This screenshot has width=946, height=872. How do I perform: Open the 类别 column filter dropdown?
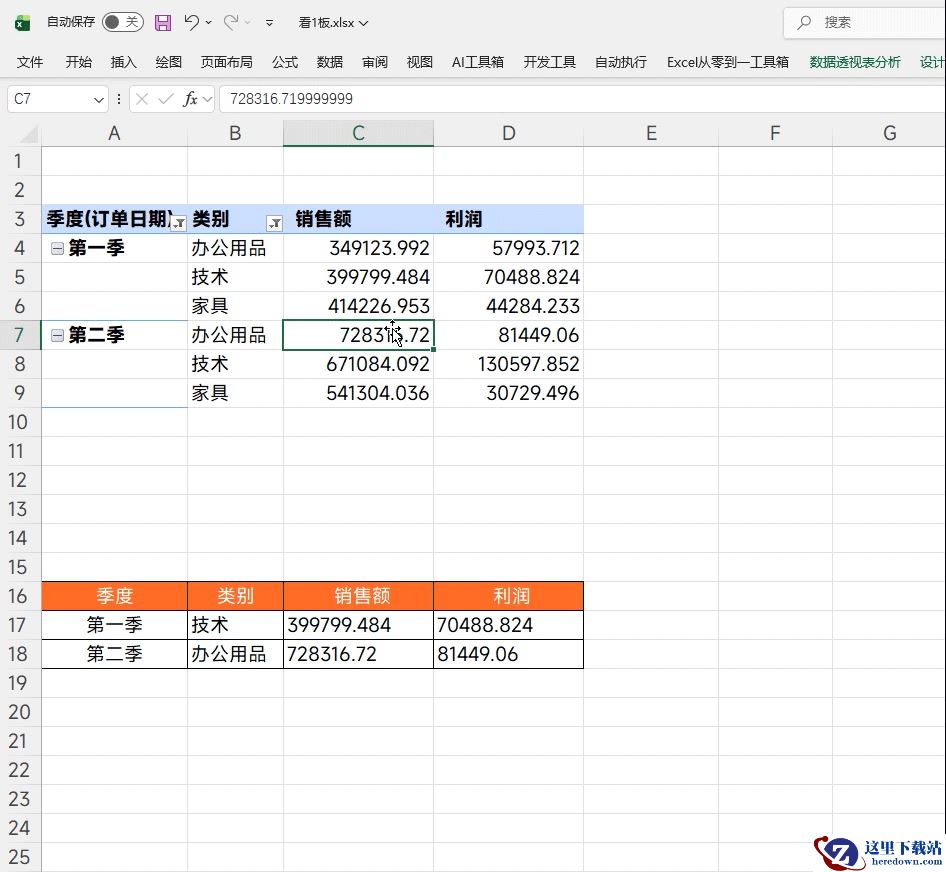273,223
